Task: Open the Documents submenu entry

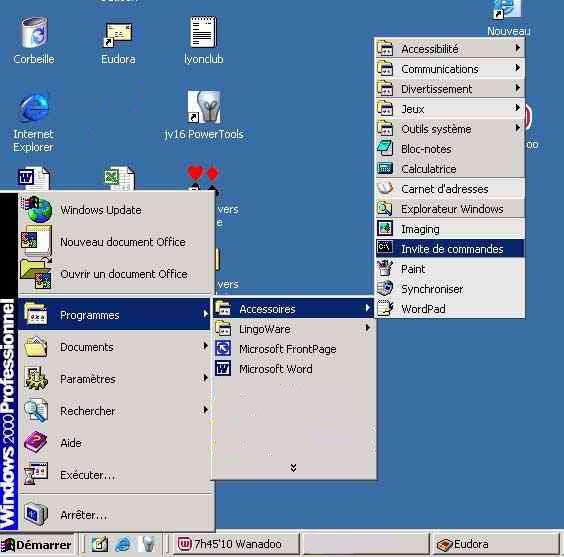Action: tap(114, 347)
